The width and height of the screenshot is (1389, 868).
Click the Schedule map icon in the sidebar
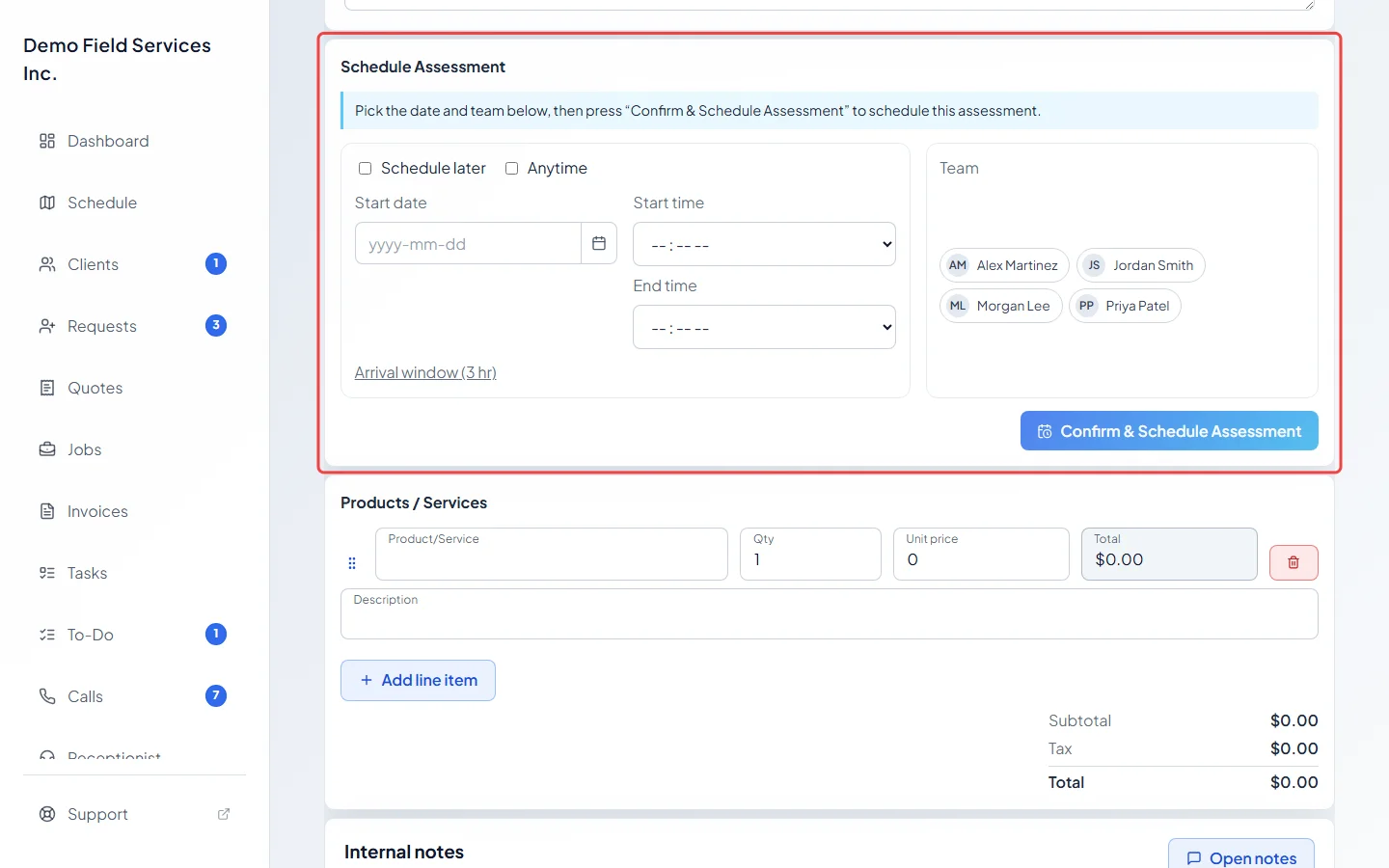(x=47, y=203)
